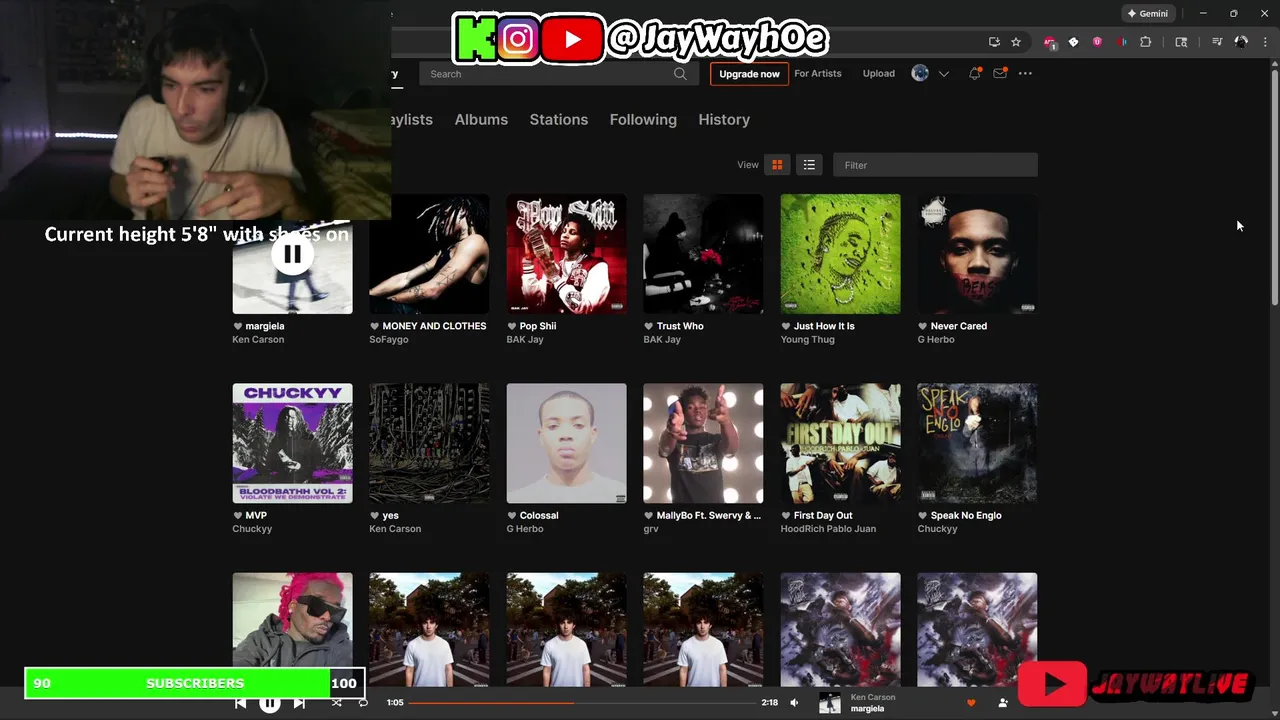Switch to the Stations tab
This screenshot has width=1280, height=720.
tap(559, 119)
